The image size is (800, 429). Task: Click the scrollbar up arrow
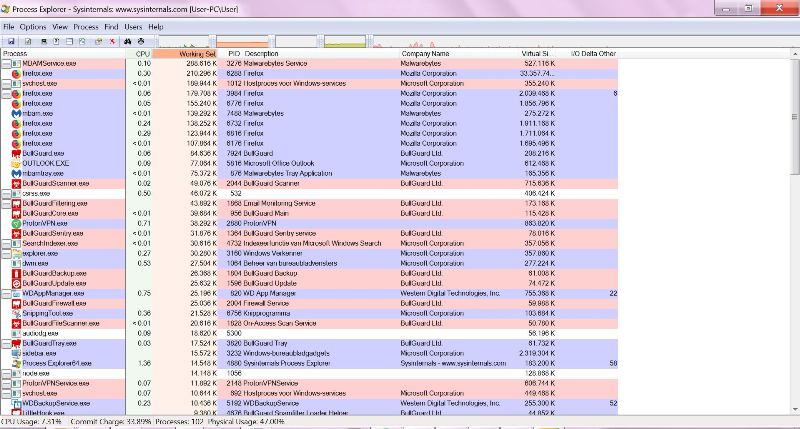(x=795, y=54)
